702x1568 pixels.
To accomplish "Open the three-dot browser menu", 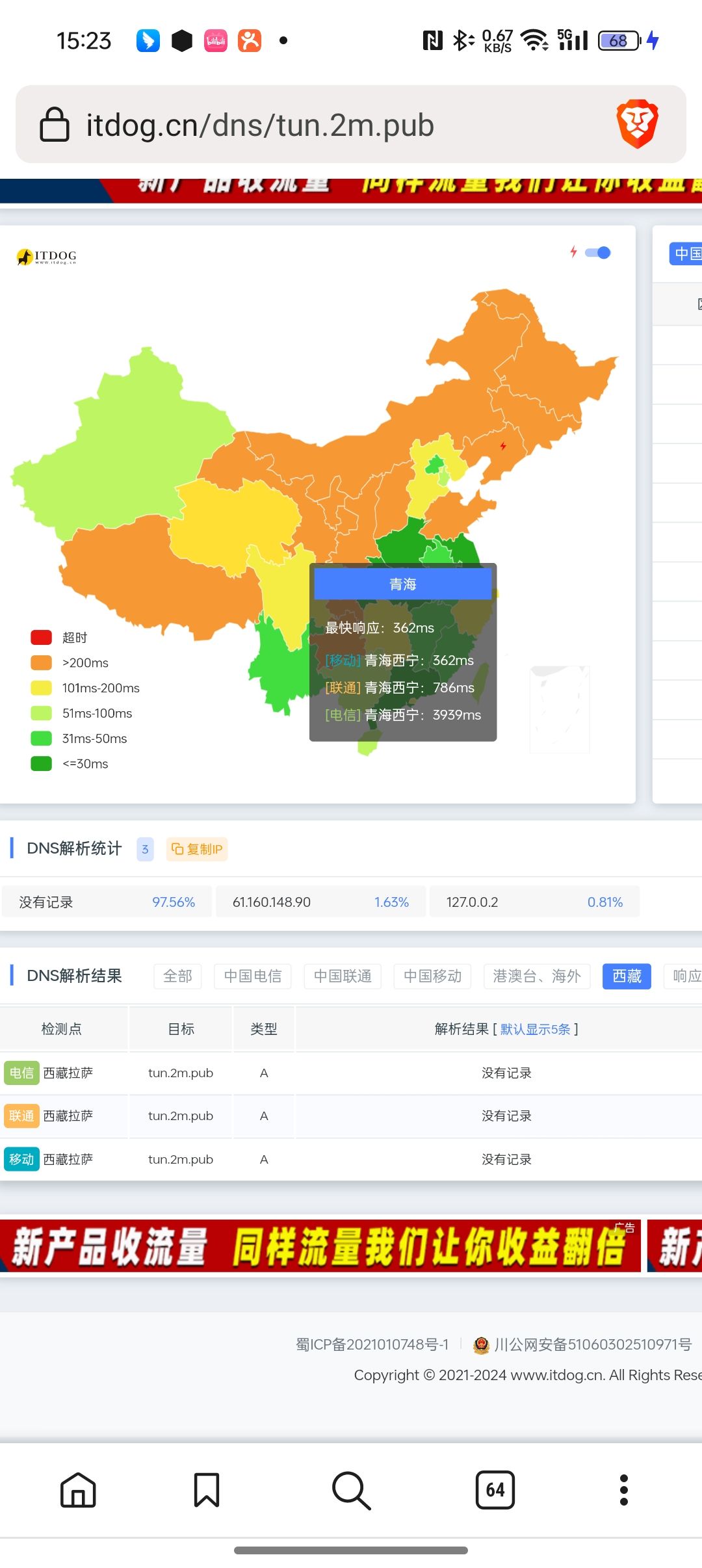I will (x=623, y=1489).
